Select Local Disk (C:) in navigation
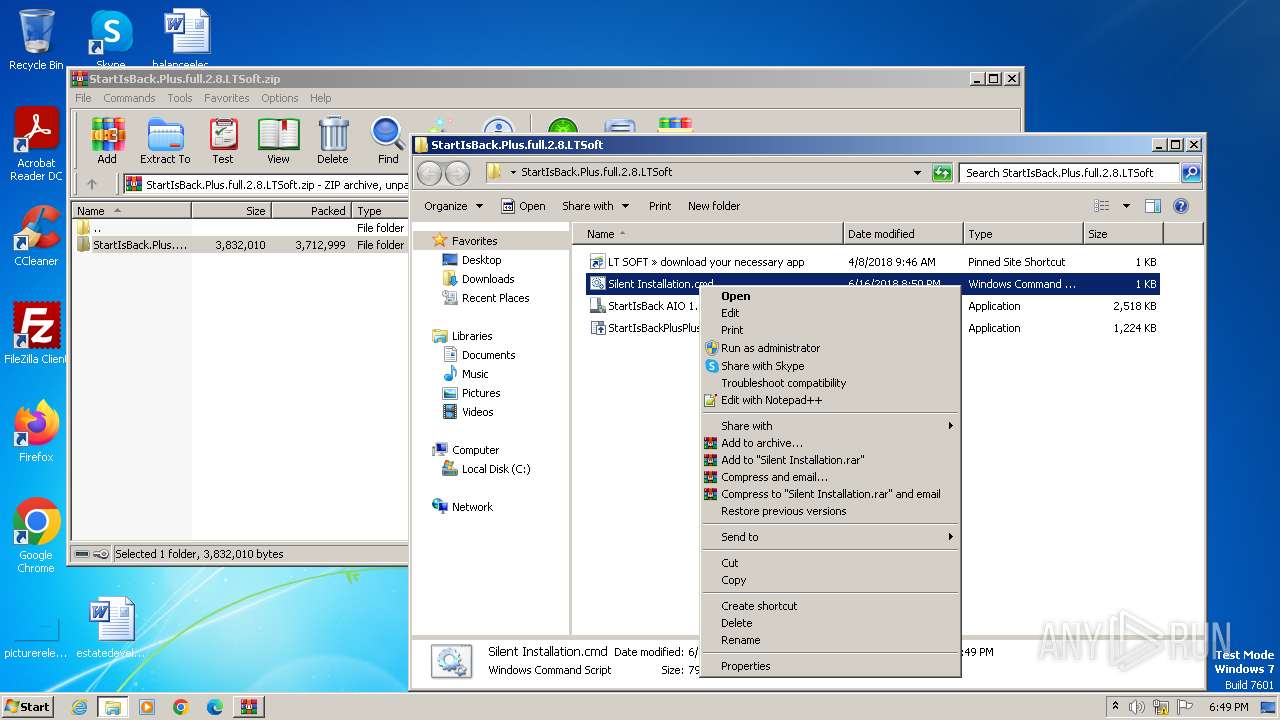 495,469
